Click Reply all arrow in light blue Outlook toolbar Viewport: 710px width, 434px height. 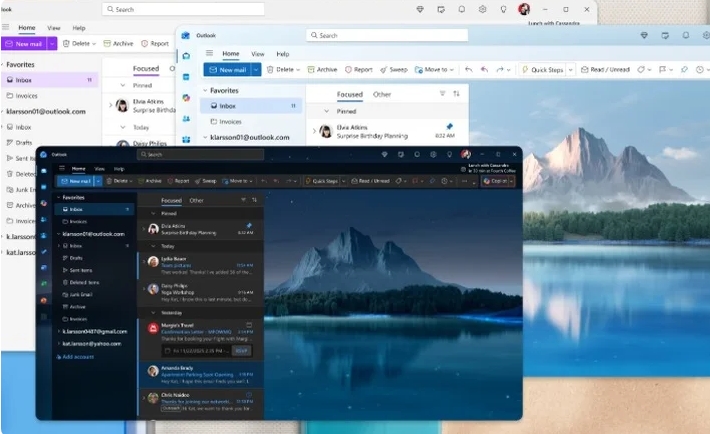pos(484,69)
